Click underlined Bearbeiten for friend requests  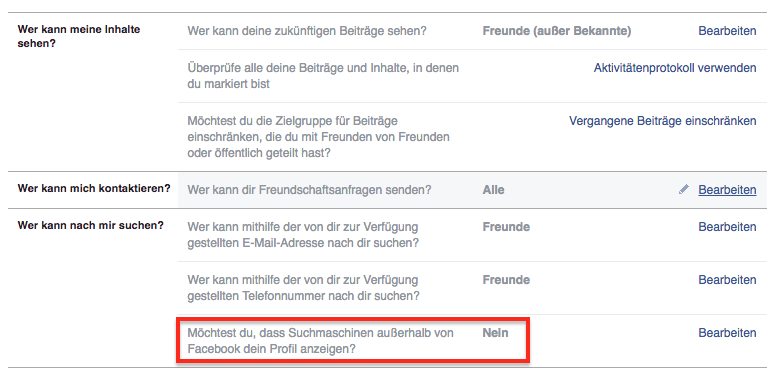[727, 190]
